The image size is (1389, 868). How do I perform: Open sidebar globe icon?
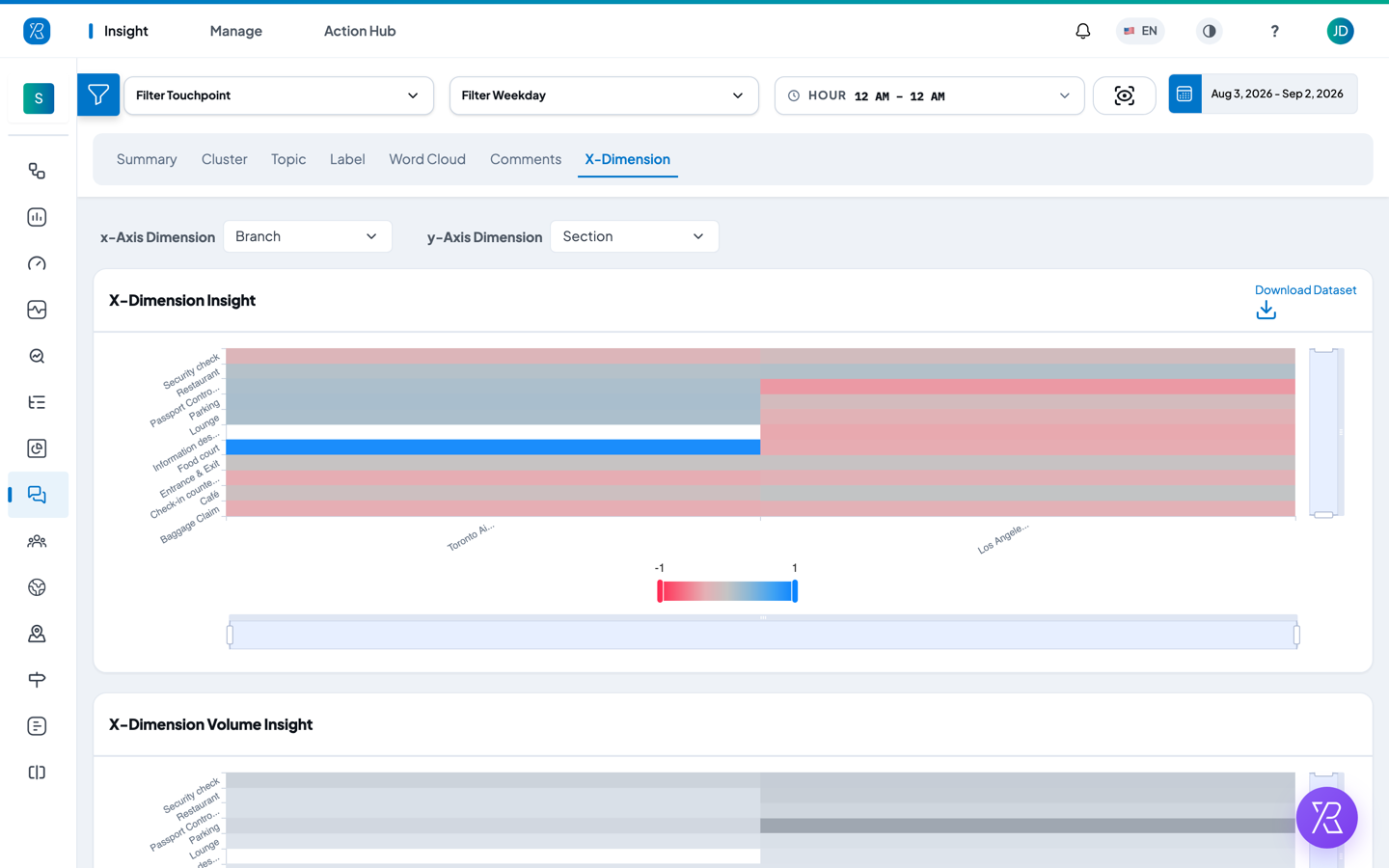(37, 587)
